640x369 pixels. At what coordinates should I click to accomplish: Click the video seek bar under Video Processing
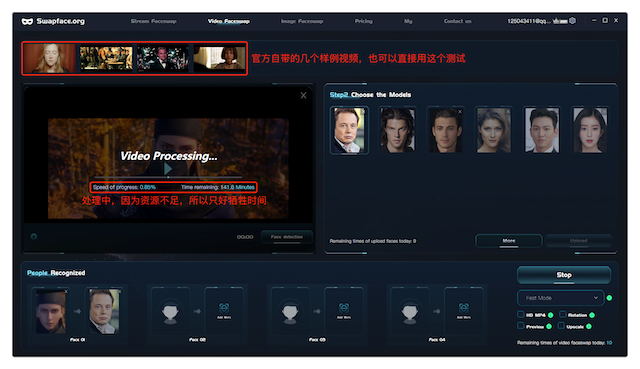point(168,178)
